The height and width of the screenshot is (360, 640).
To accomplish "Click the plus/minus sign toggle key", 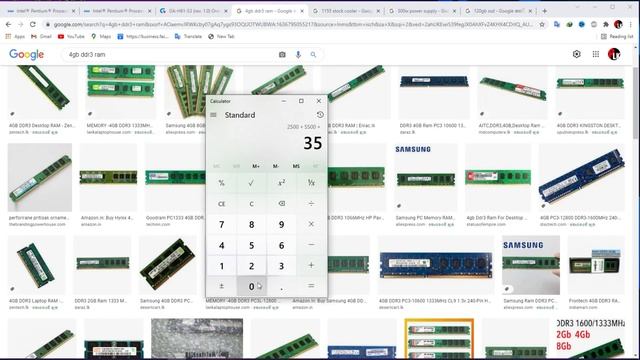I will [x=222, y=286].
